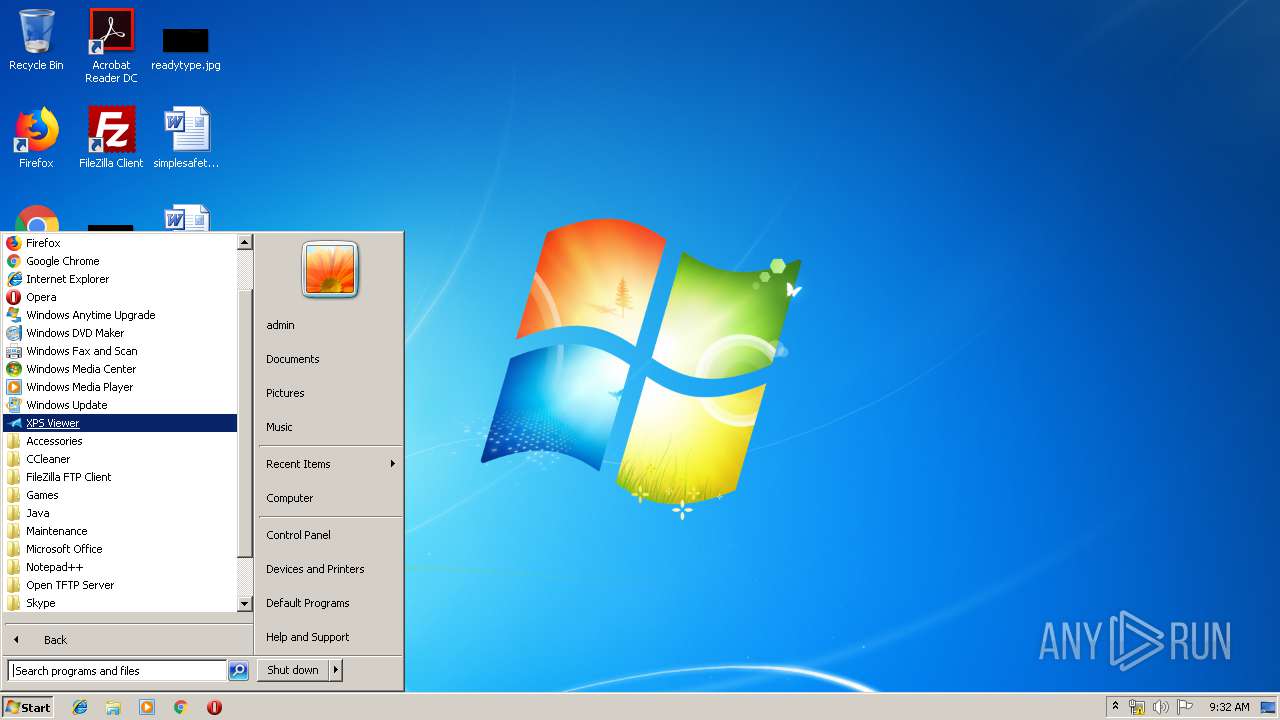The width and height of the screenshot is (1280, 720).
Task: Open Windows Anytime Upgrade
Action: click(x=120, y=315)
